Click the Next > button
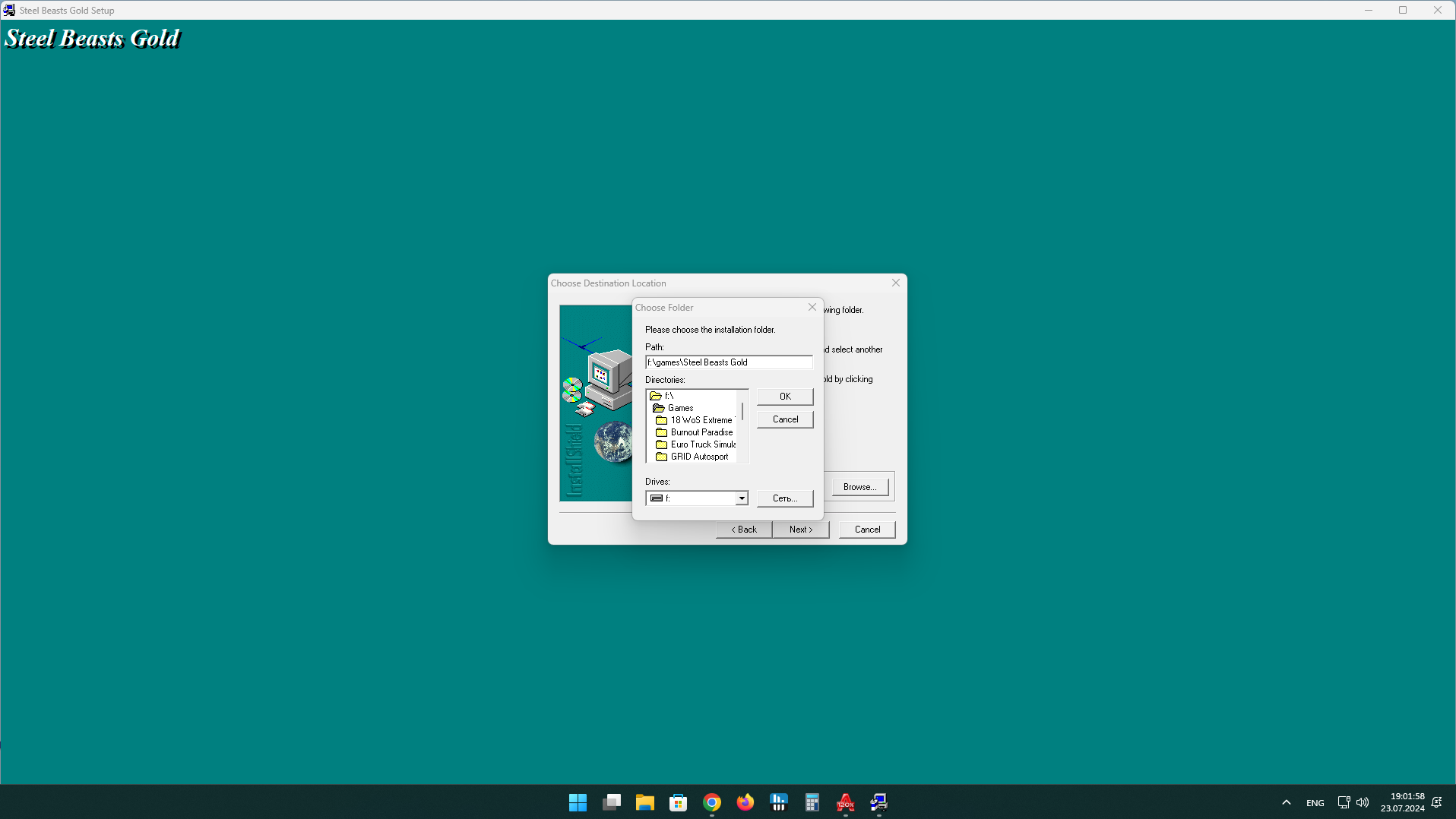 tap(801, 530)
